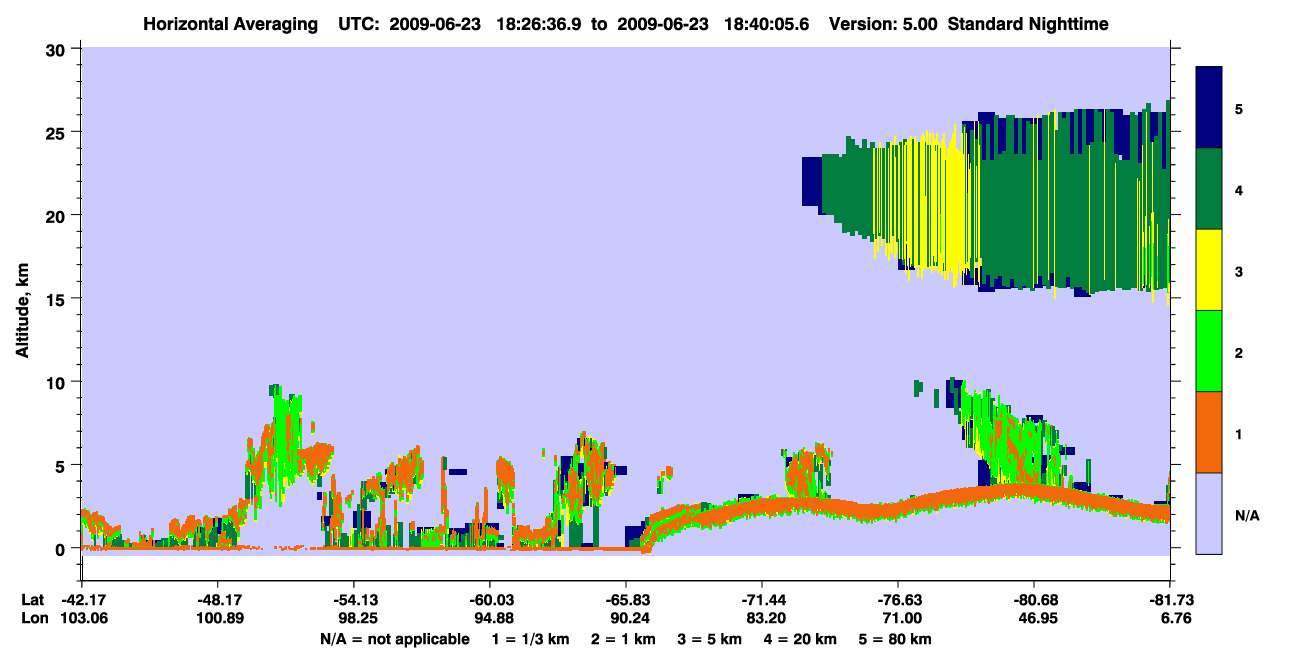Click the y-axis tick label 30
Viewport: 1300px width, 667px height.
(57, 48)
